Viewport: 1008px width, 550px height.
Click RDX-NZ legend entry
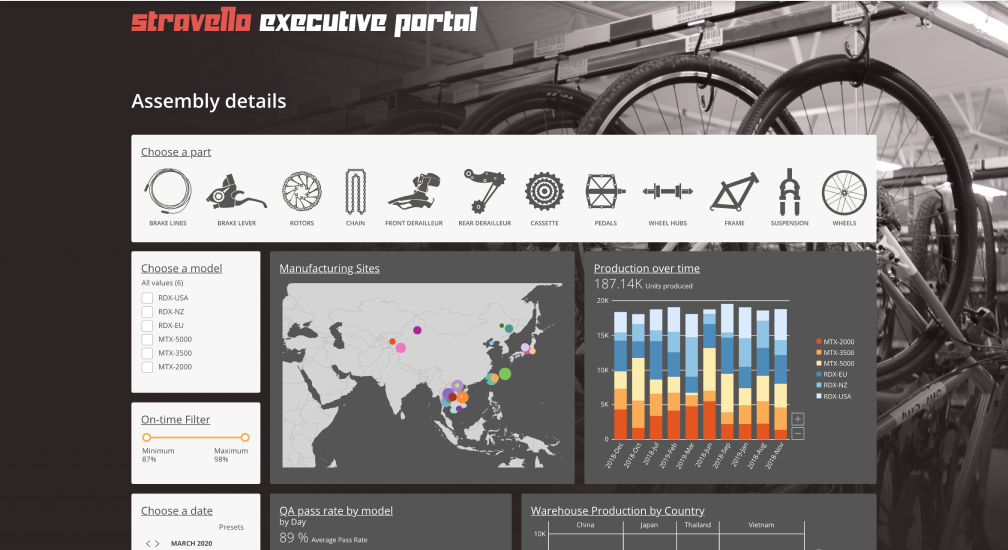coord(832,386)
